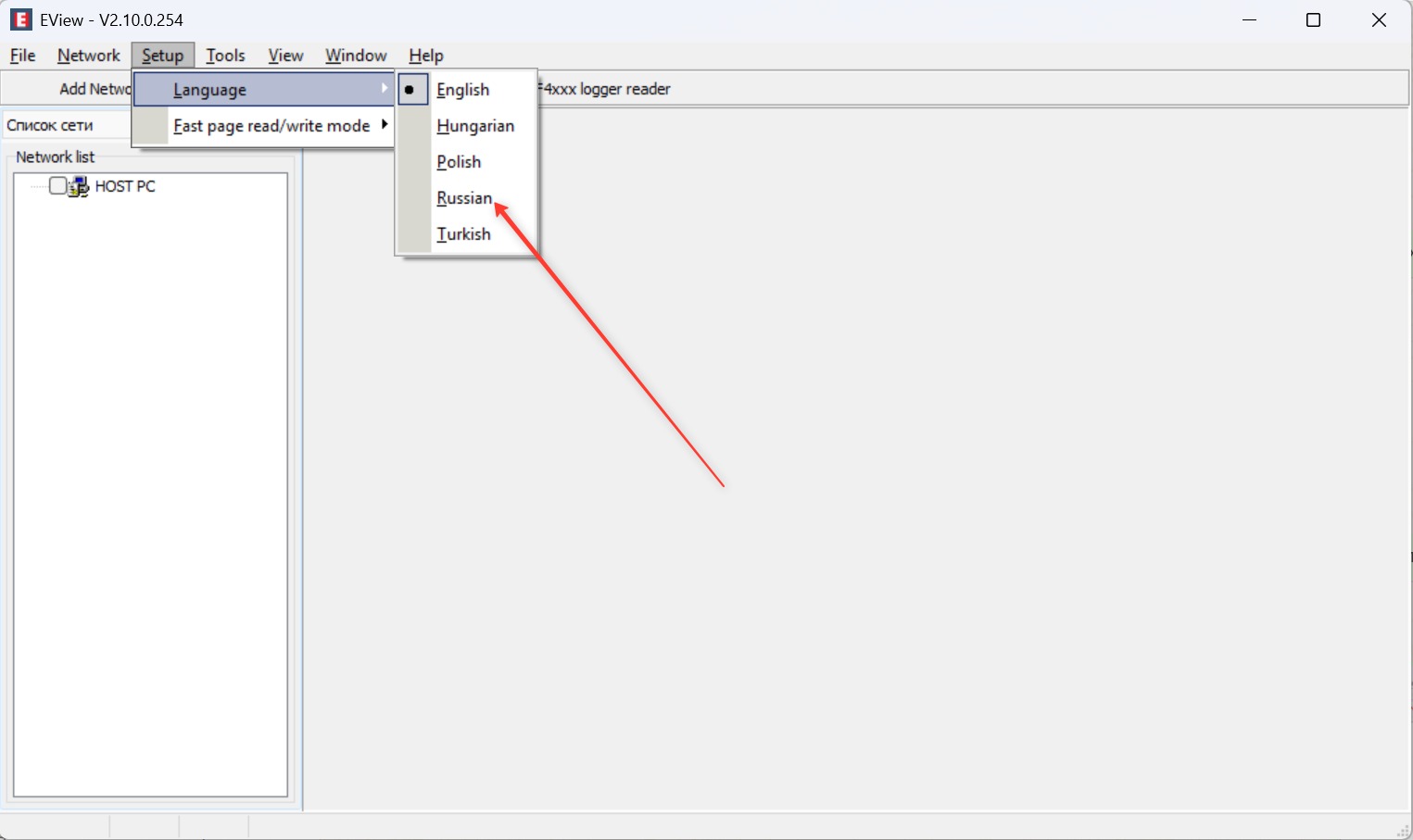Screen dimensions: 1413x840
Task: Open the View menu
Action: [285, 56]
